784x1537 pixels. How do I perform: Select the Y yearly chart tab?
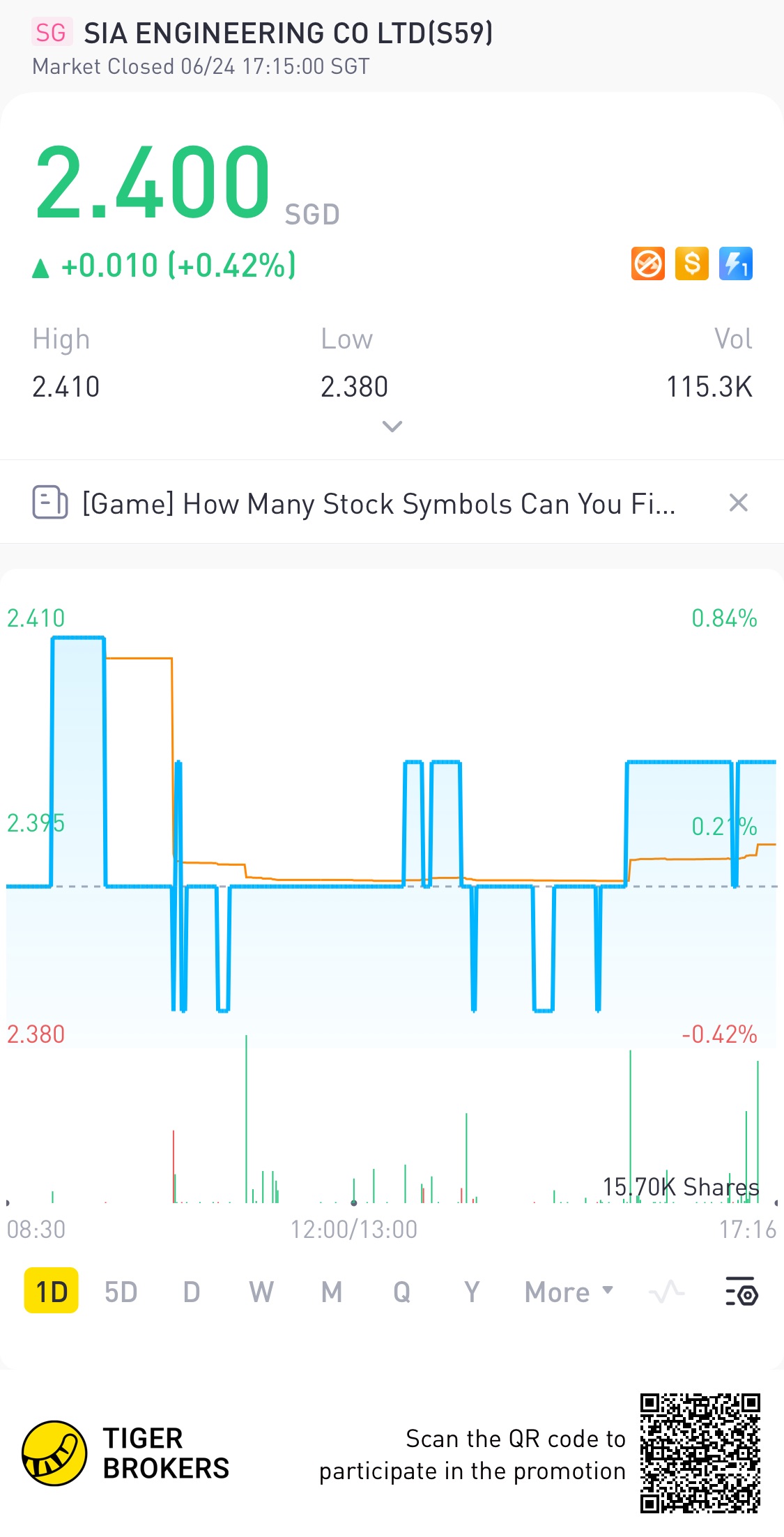coord(472,1292)
